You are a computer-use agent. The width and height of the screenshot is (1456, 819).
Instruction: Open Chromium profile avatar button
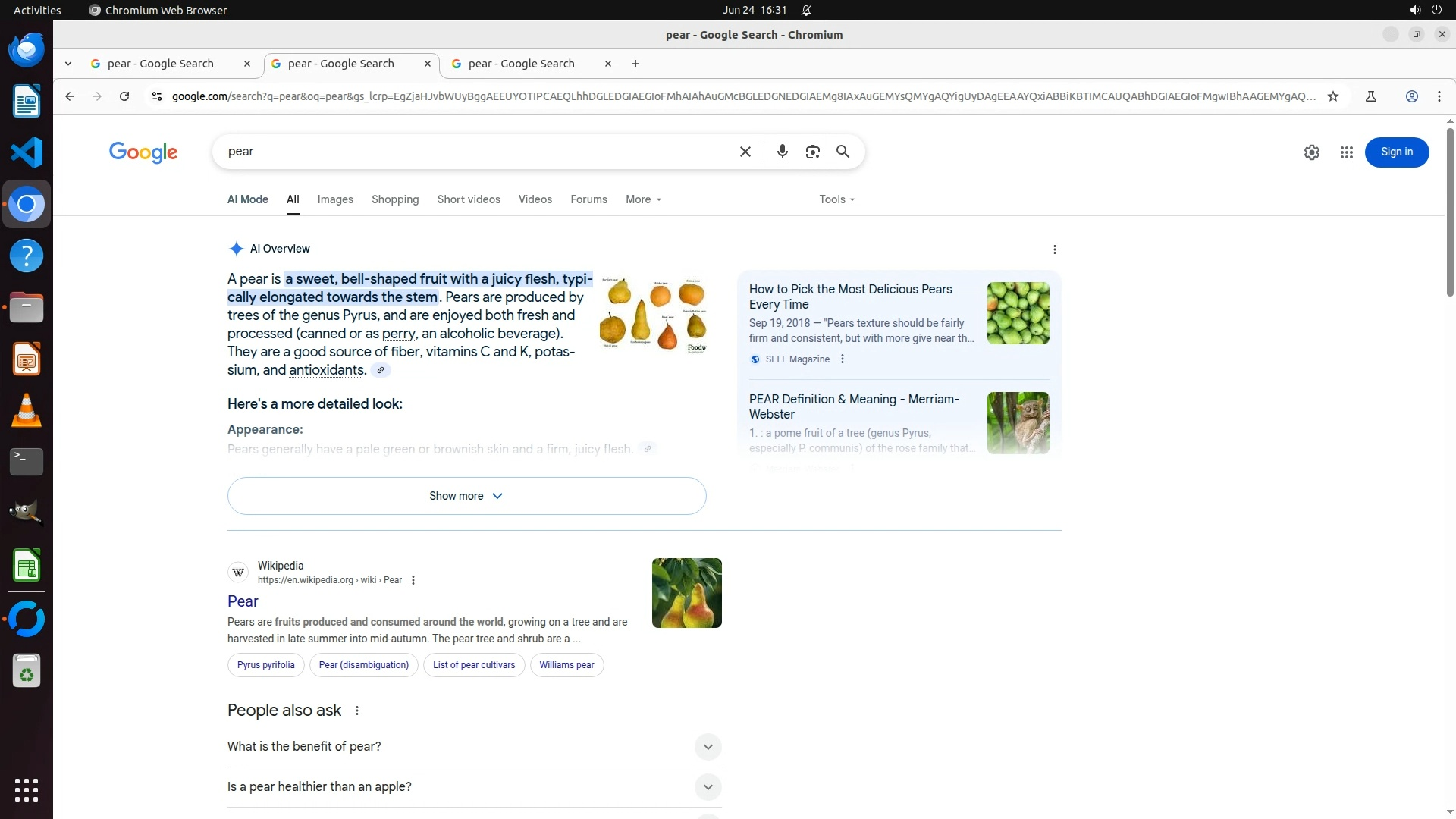click(x=1411, y=96)
